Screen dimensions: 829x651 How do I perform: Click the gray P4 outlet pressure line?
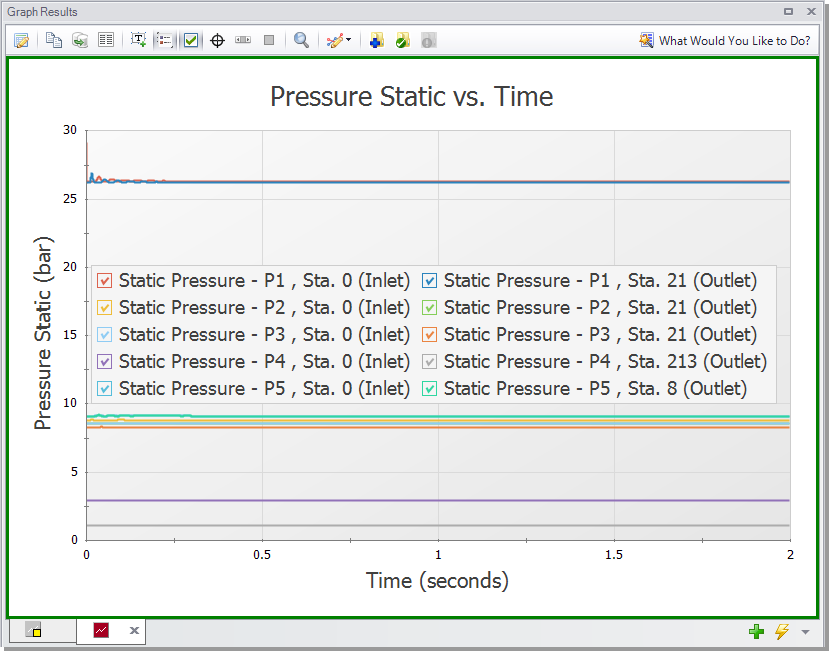click(x=438, y=525)
